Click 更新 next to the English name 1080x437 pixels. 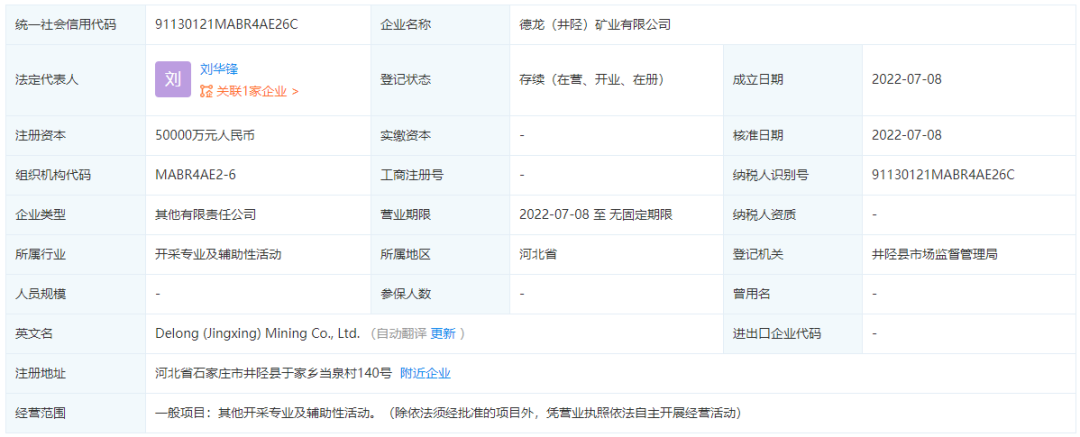443,334
